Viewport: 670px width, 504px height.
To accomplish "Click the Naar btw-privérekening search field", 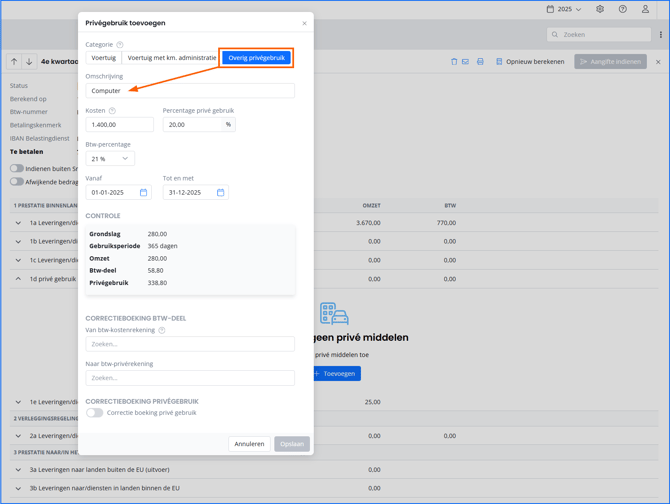I will tap(190, 378).
